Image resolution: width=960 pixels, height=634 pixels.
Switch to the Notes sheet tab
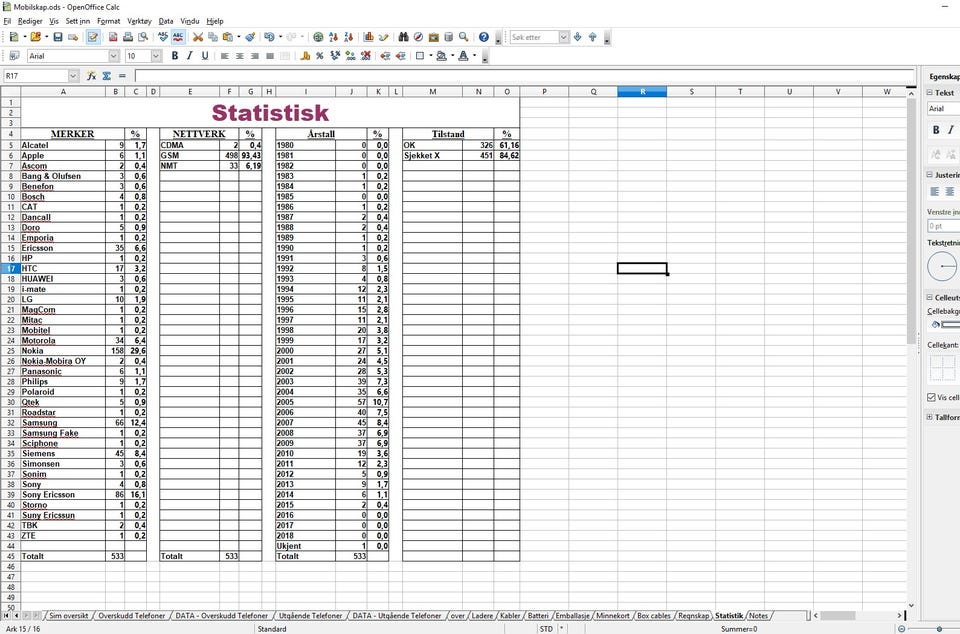click(x=758, y=616)
